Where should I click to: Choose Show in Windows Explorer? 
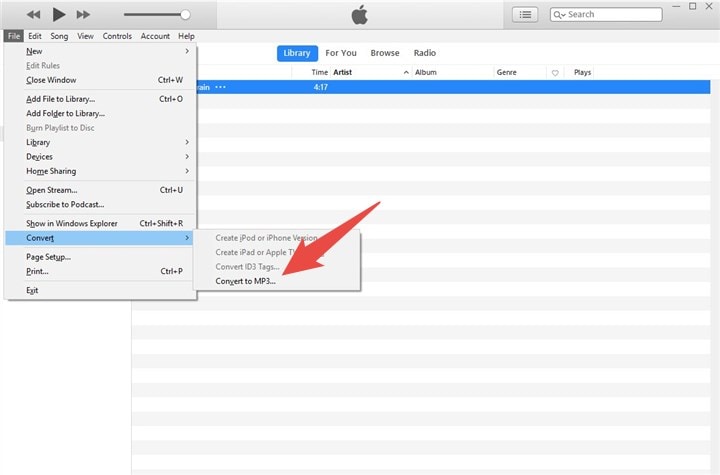point(100,224)
